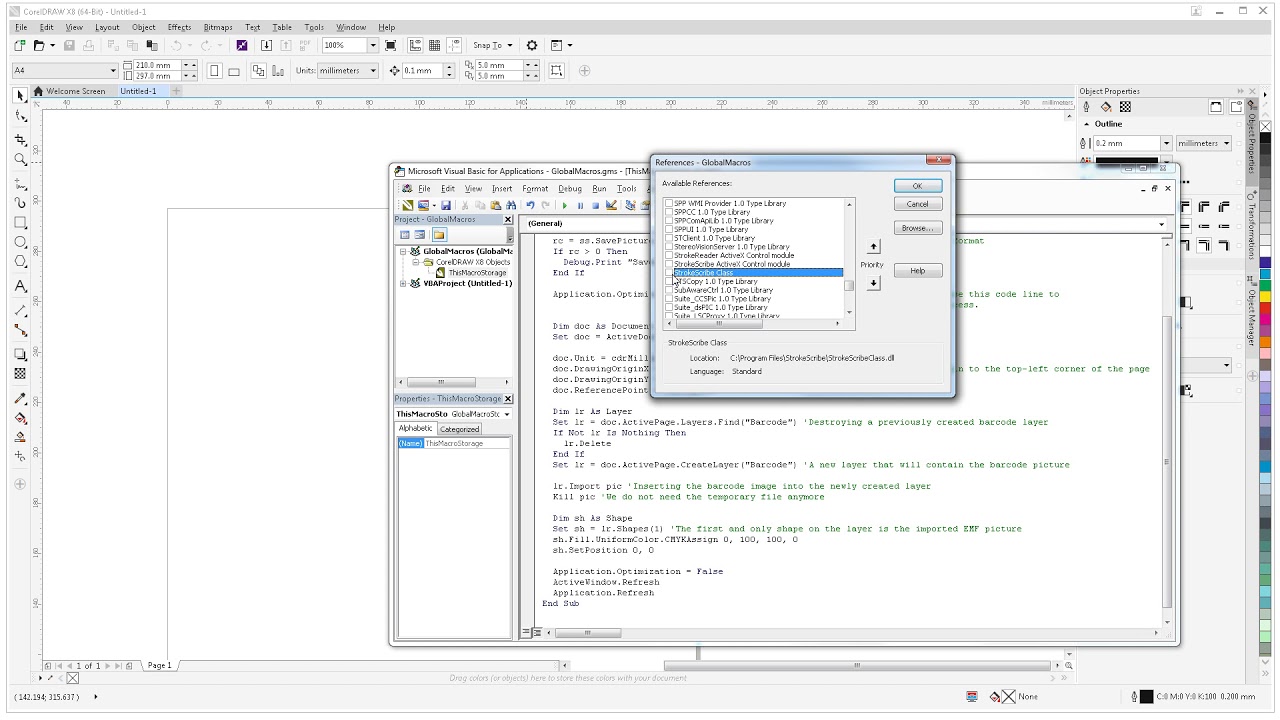Open the zoom level dropdown
Viewport: 1280px width, 720px height.
click(x=373, y=45)
